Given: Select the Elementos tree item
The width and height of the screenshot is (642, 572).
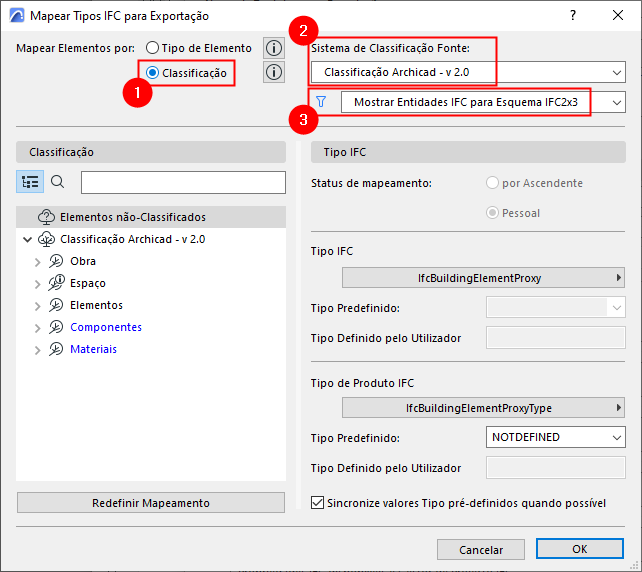Looking at the screenshot, I should coord(96,305).
